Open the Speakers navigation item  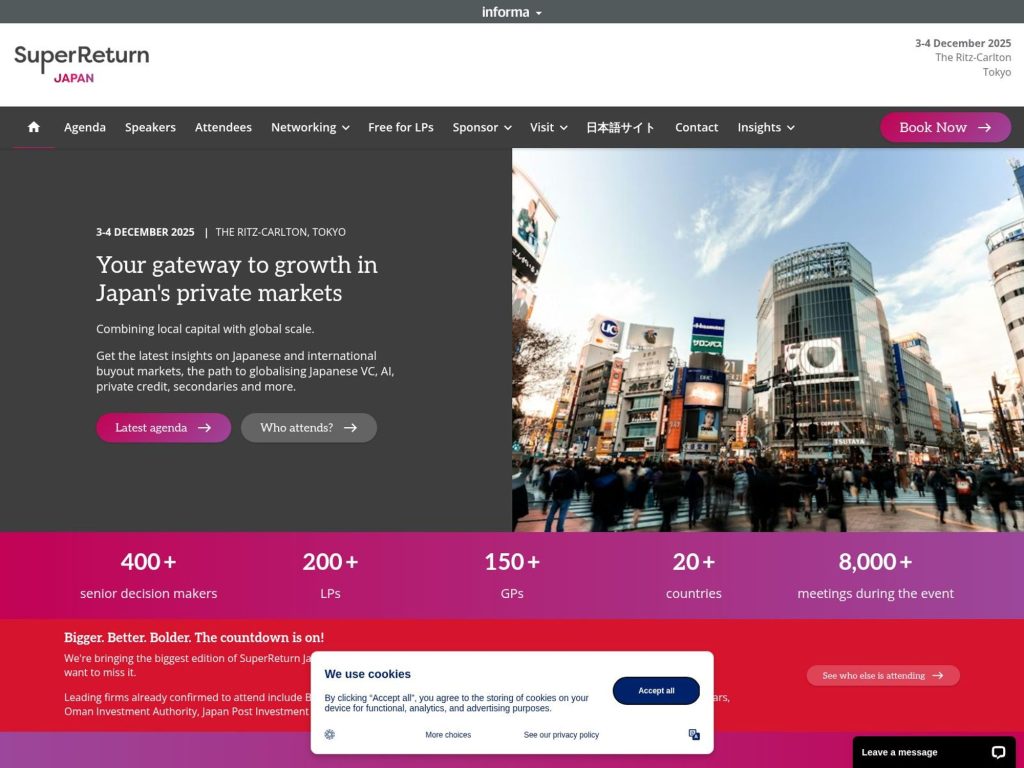pos(150,127)
